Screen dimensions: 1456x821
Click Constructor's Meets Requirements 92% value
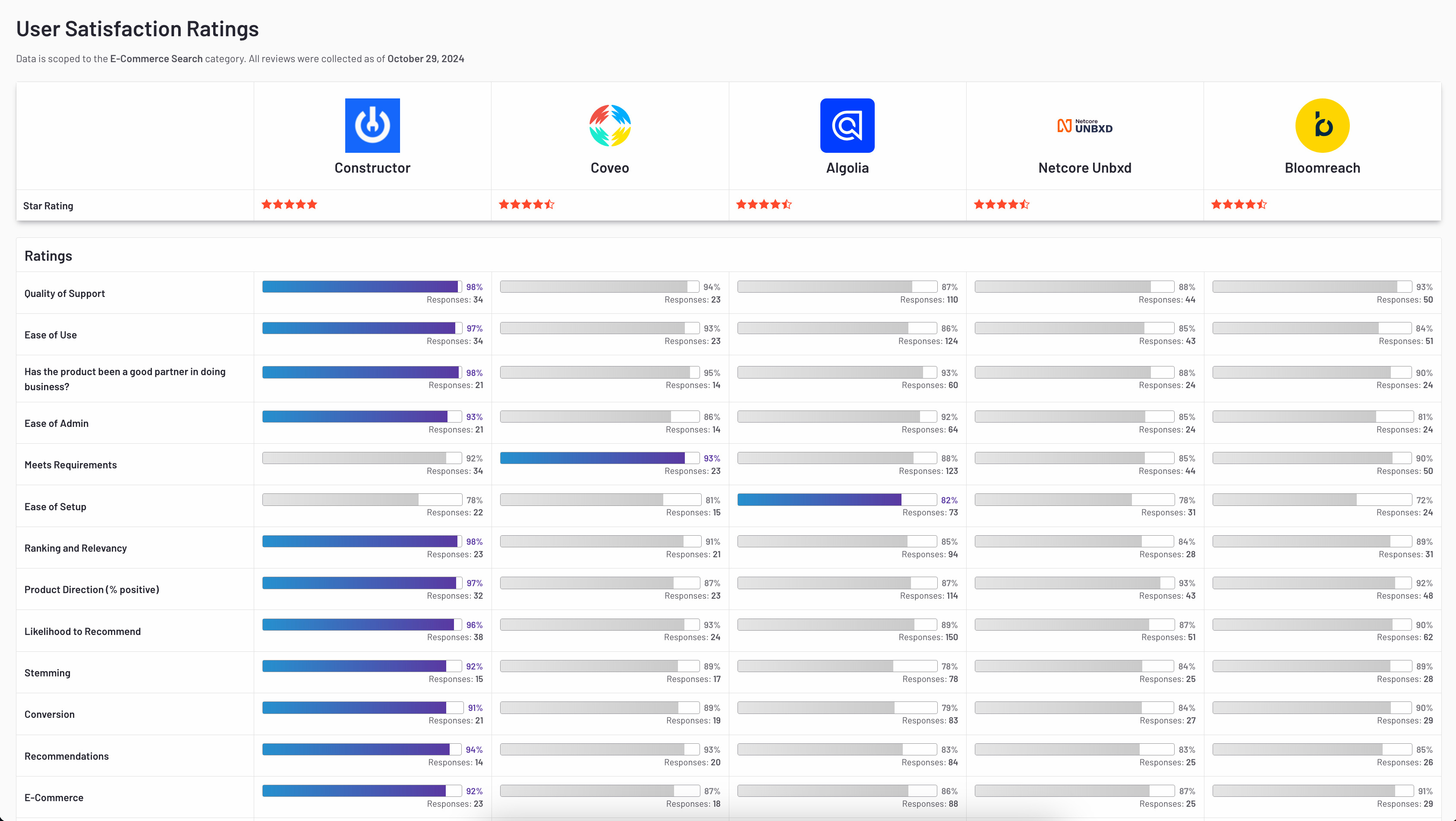click(x=474, y=458)
